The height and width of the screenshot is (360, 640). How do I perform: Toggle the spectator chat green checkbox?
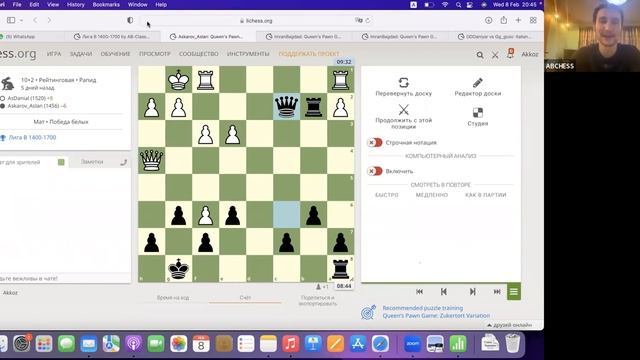[61, 162]
